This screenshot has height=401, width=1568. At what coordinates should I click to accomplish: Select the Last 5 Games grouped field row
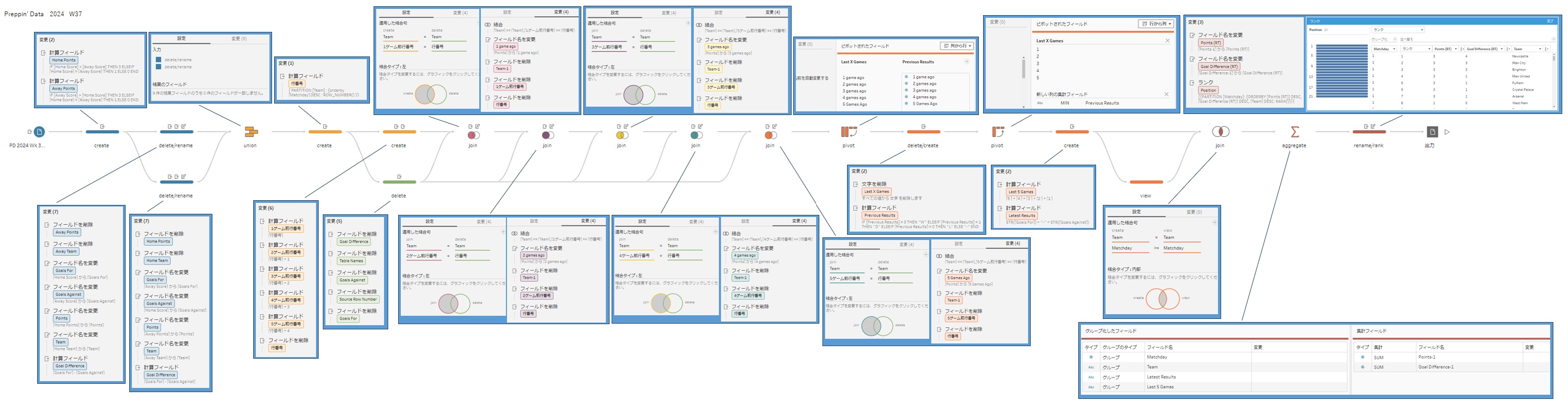tap(1215, 387)
